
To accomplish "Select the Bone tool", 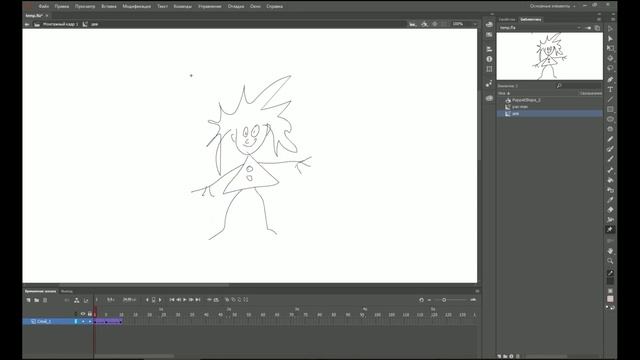I will (610, 170).
